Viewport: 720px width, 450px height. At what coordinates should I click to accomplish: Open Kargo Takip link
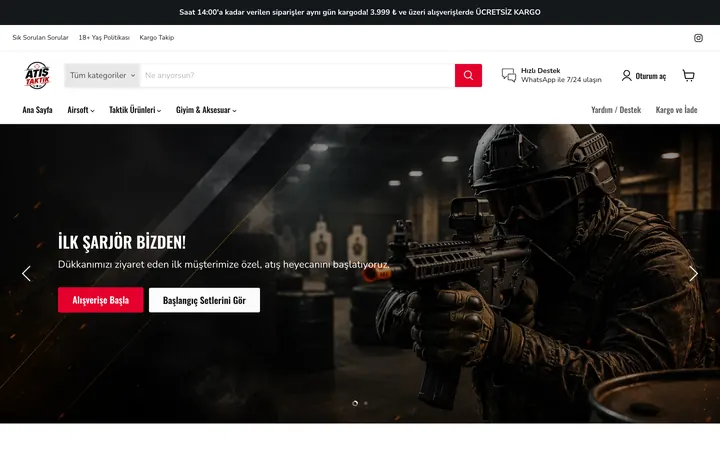[157, 38]
